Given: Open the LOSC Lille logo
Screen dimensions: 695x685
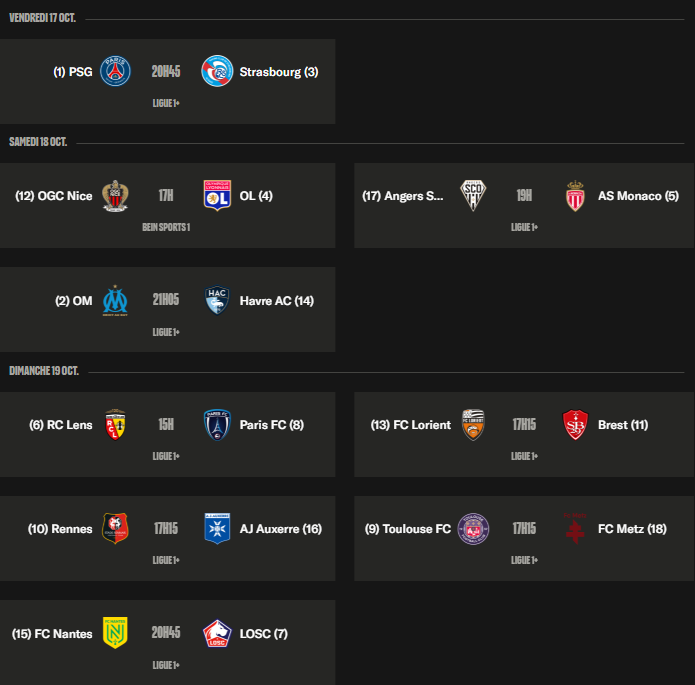Looking at the screenshot, I should (x=217, y=633).
